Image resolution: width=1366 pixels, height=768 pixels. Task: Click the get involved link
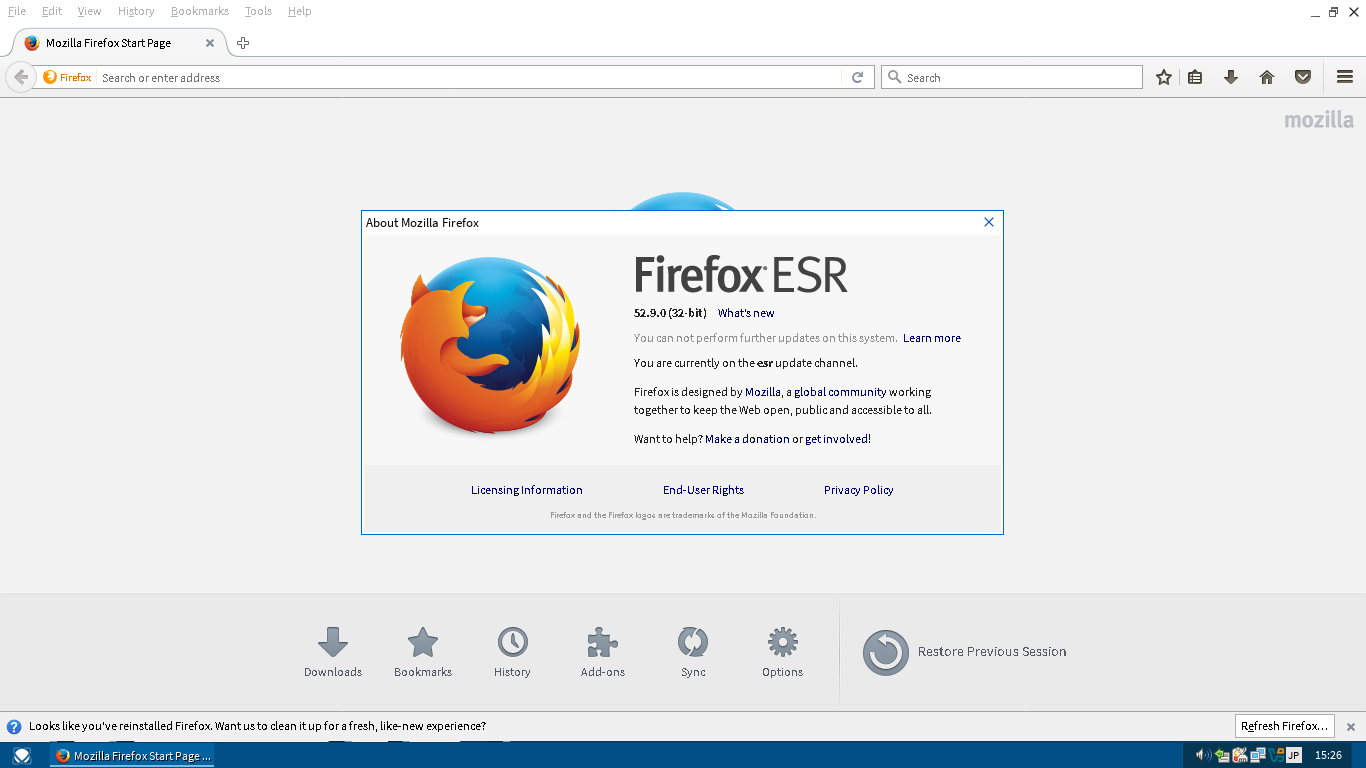click(x=836, y=439)
